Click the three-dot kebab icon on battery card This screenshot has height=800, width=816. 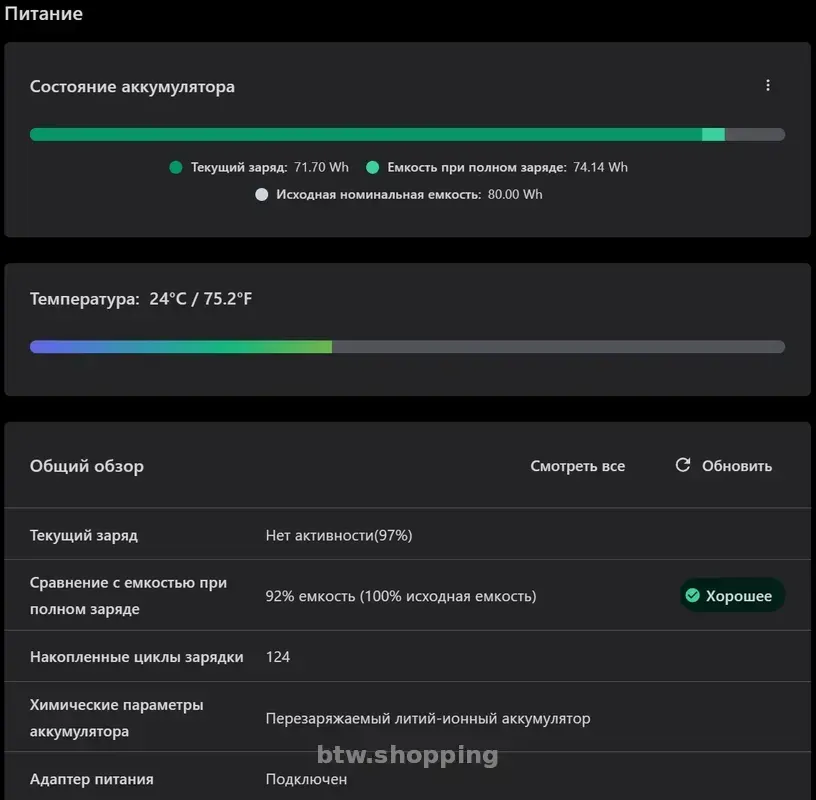768,85
